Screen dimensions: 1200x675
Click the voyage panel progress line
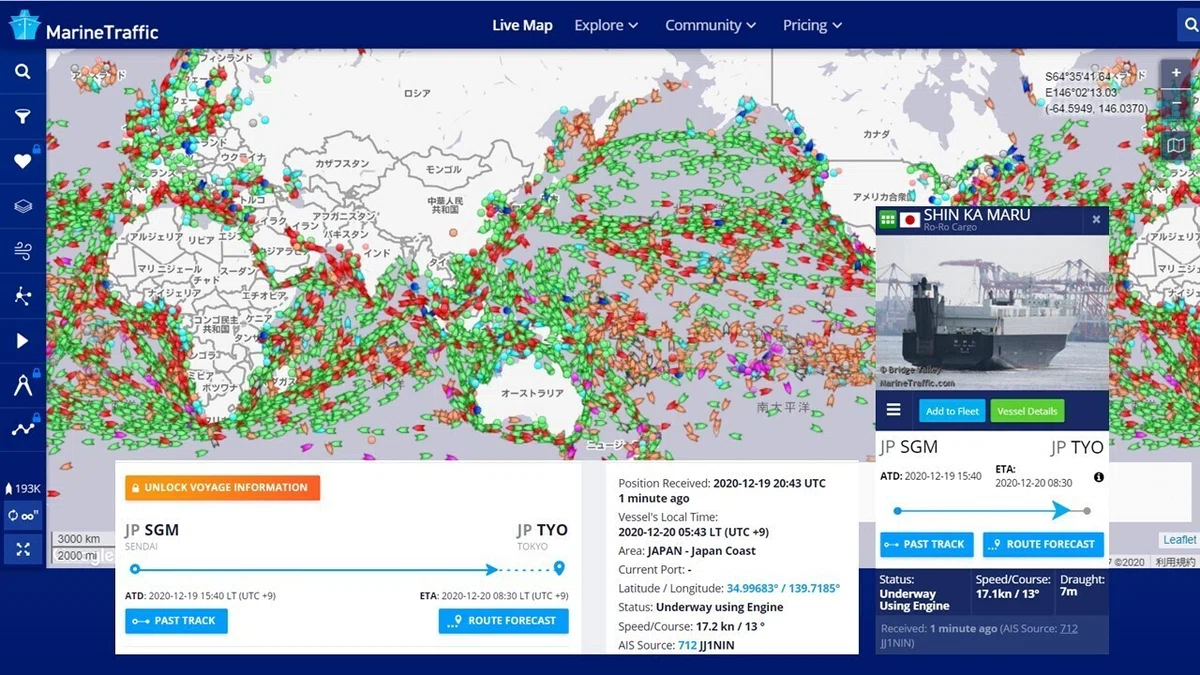(x=345, y=569)
